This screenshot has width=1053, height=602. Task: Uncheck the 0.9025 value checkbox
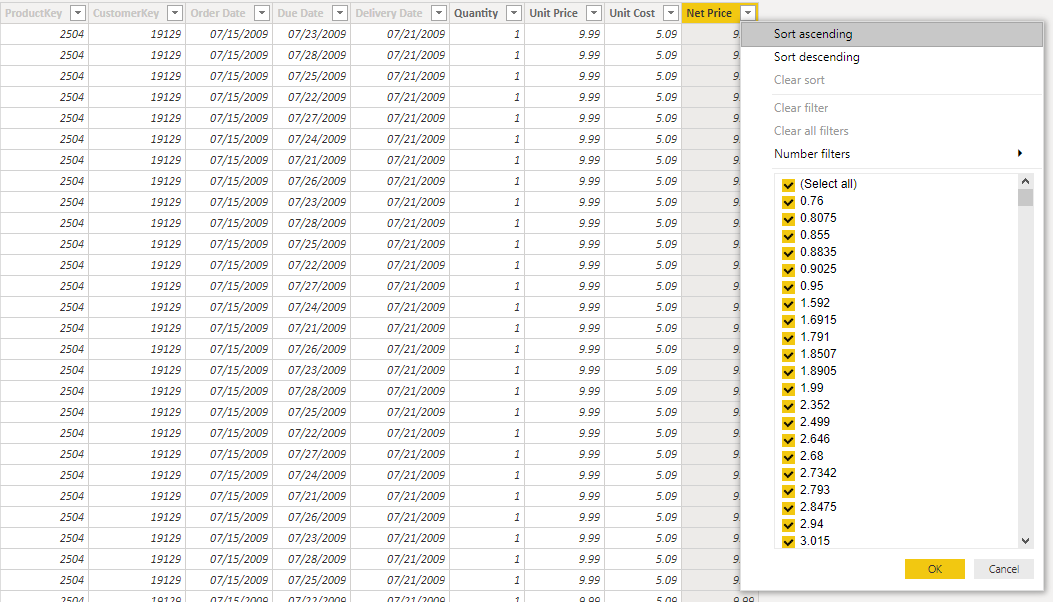788,269
